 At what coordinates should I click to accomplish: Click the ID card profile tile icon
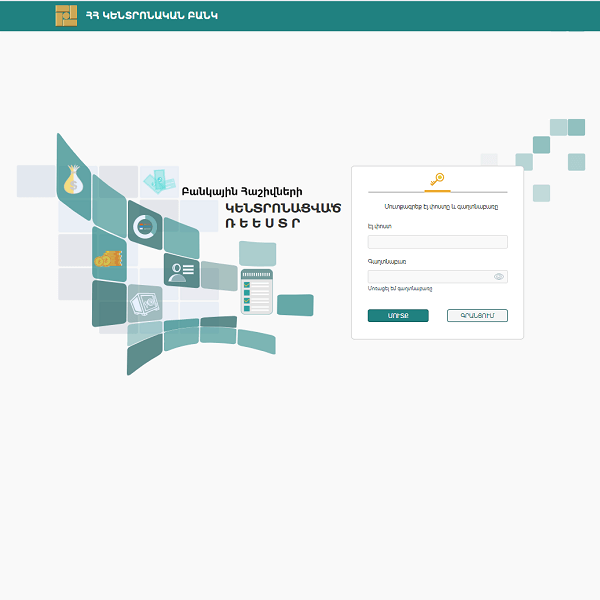[x=181, y=270]
